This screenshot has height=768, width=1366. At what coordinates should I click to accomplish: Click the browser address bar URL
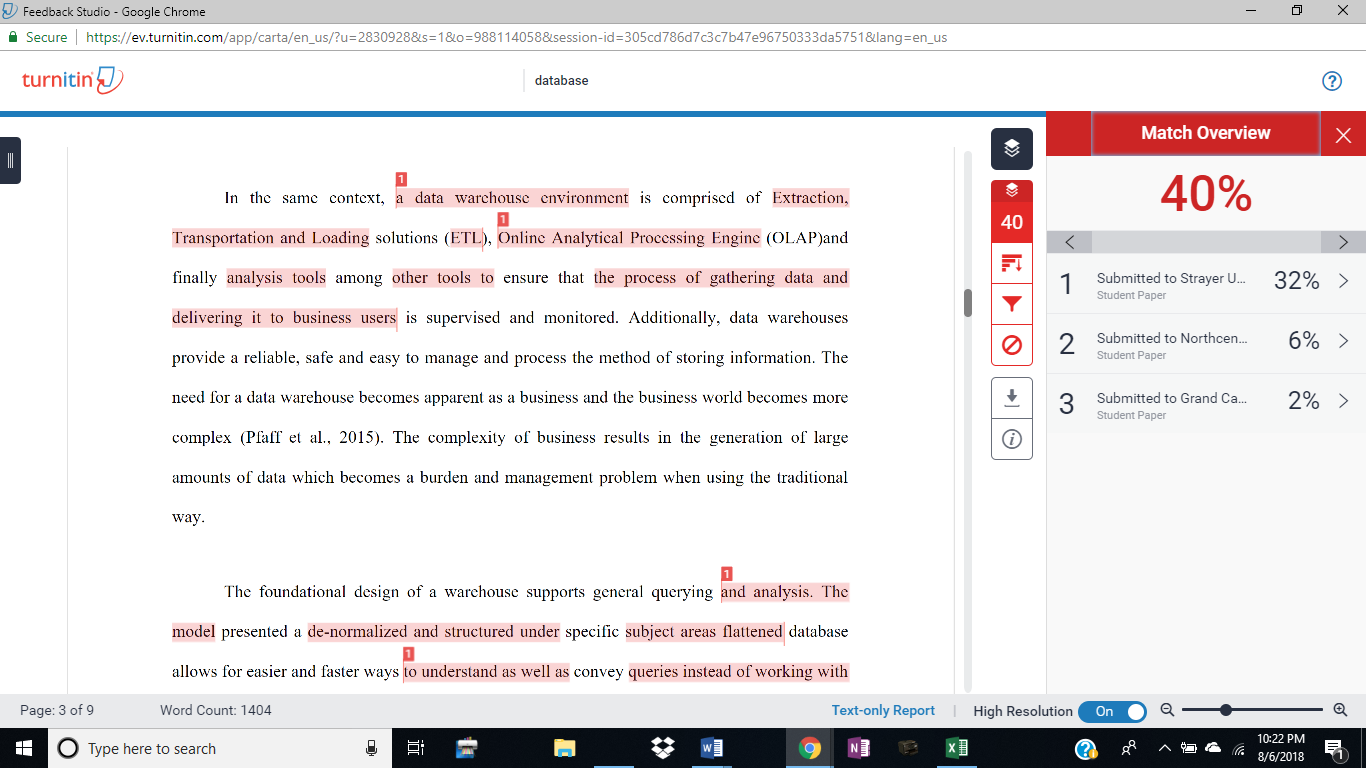click(x=516, y=37)
